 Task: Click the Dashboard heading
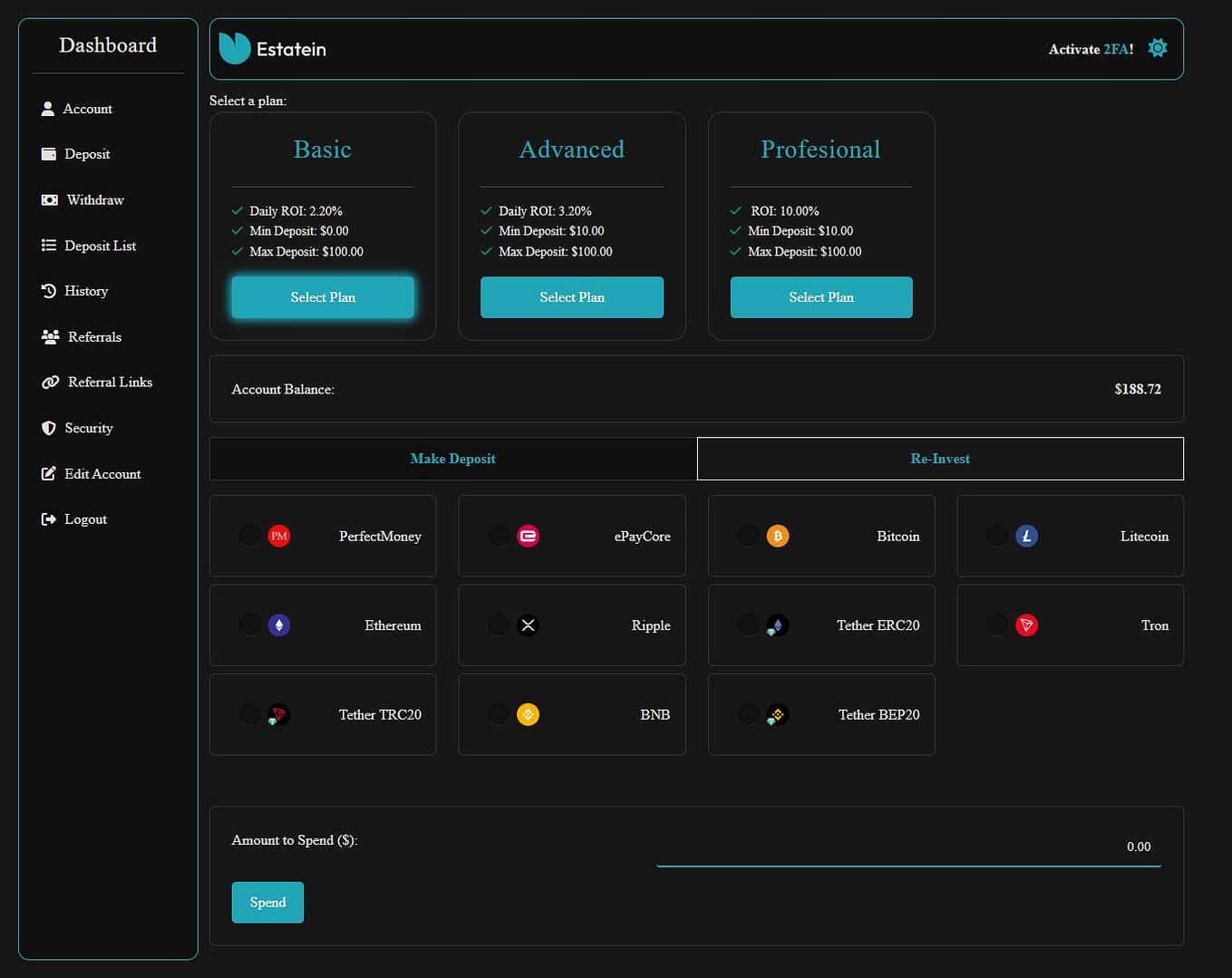pyautogui.click(x=108, y=45)
